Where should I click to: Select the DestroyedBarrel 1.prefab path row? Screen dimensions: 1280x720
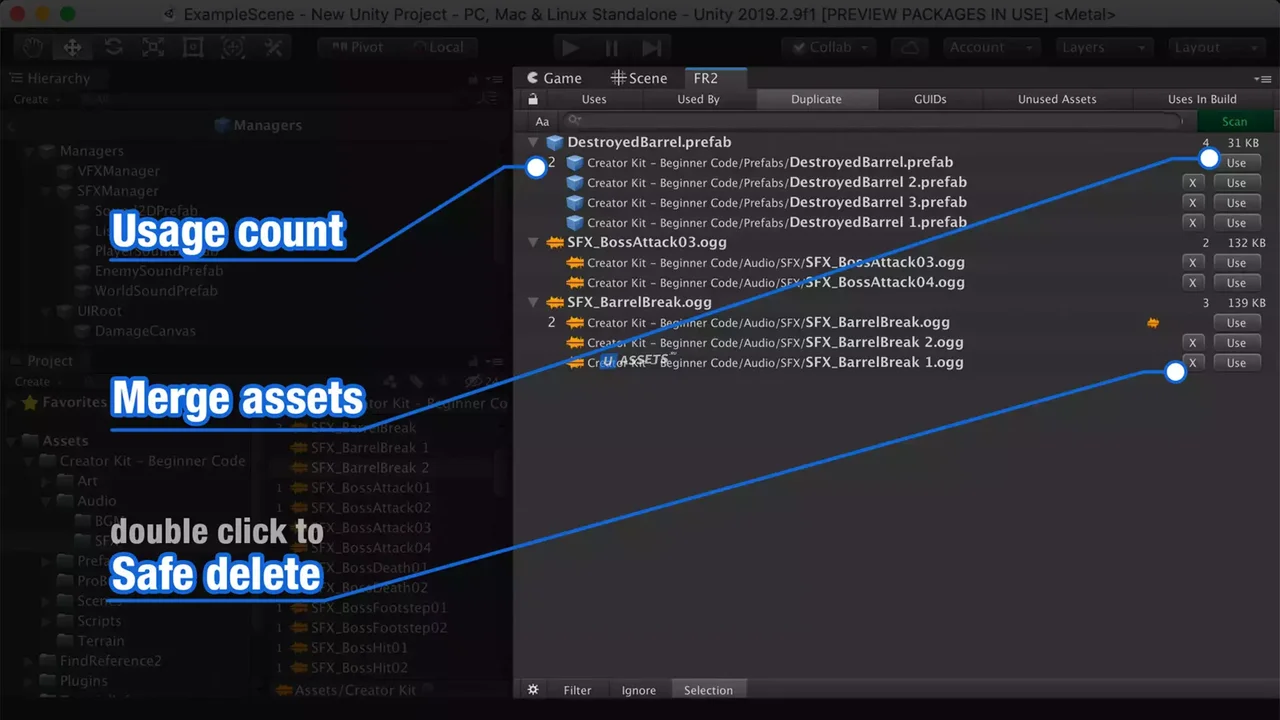click(777, 223)
